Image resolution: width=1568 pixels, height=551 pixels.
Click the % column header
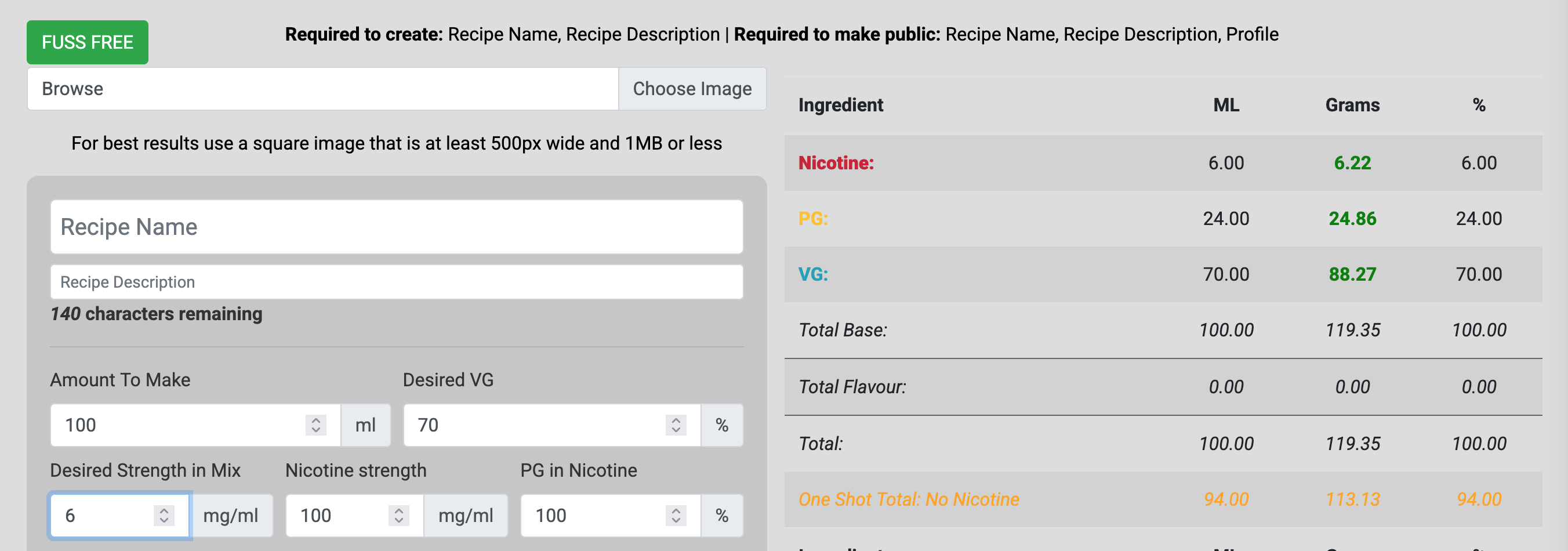[1479, 106]
